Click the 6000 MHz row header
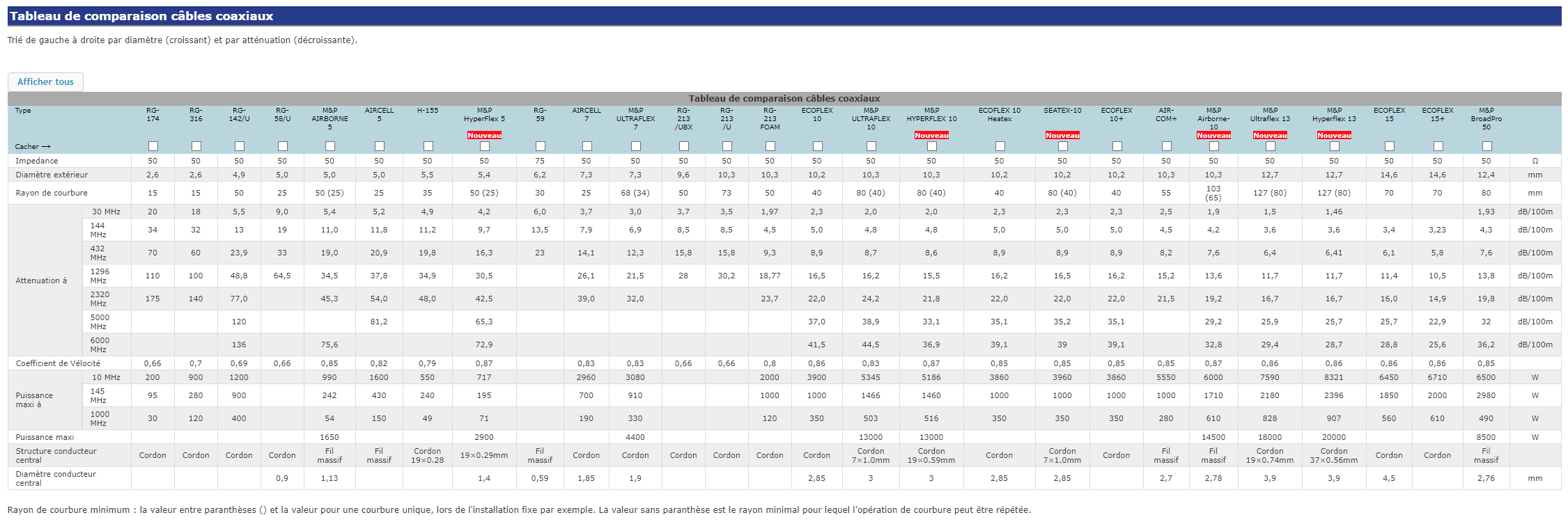The image size is (1568, 522). 100,345
